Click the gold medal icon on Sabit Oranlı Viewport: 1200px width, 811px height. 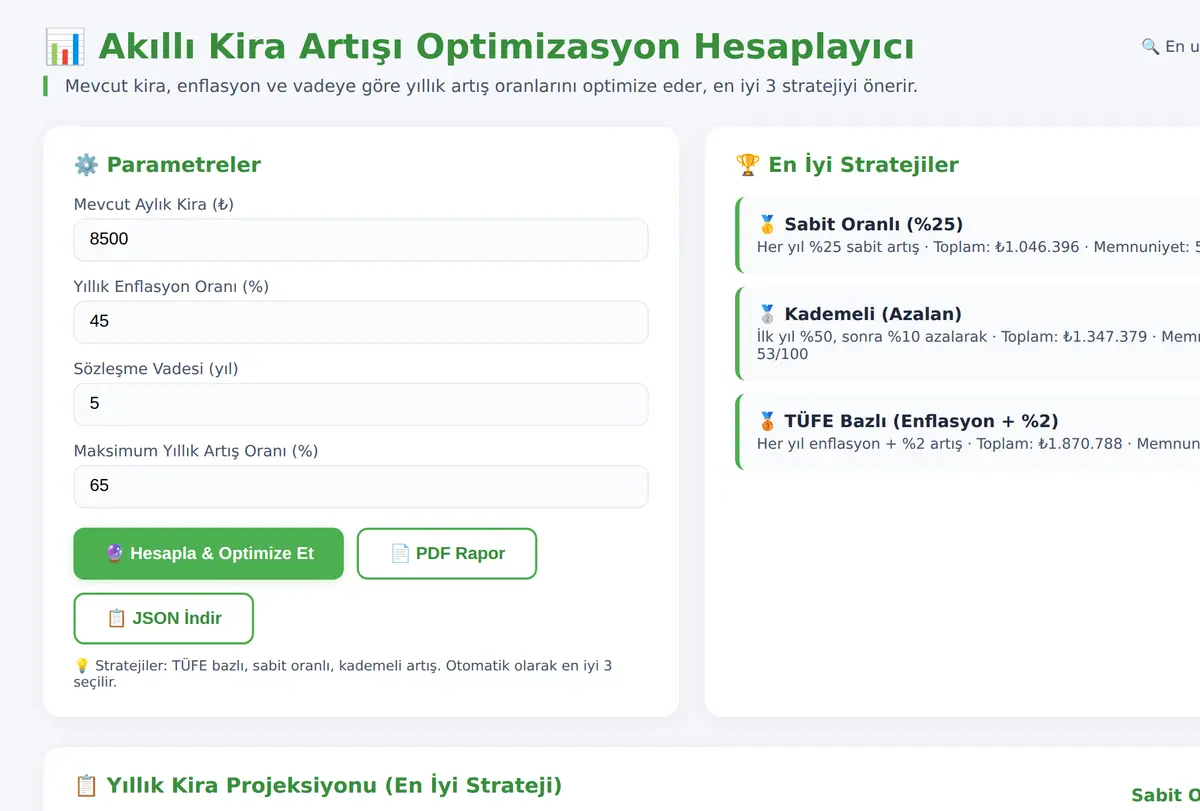(x=768, y=224)
